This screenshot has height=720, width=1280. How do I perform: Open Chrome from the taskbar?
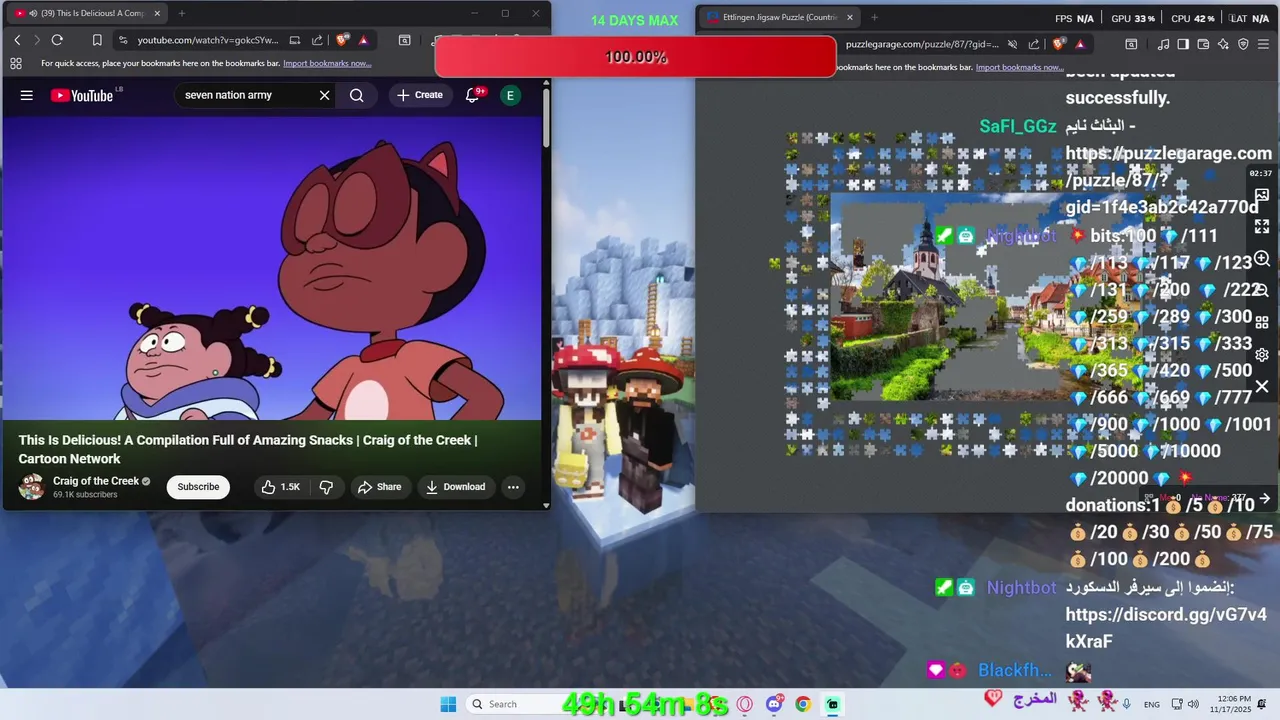[x=803, y=704]
